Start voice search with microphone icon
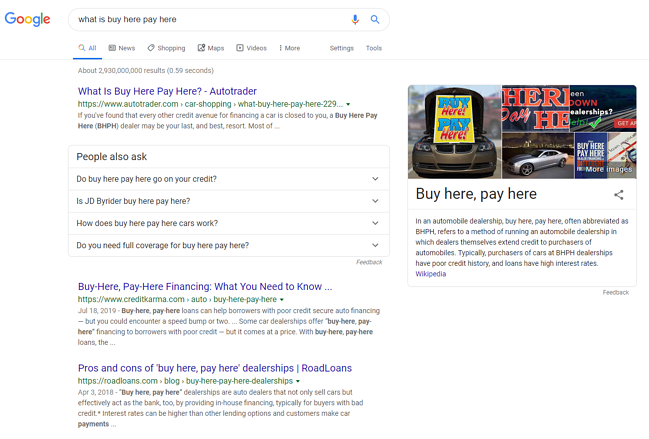This screenshot has width=649, height=439. point(355,19)
